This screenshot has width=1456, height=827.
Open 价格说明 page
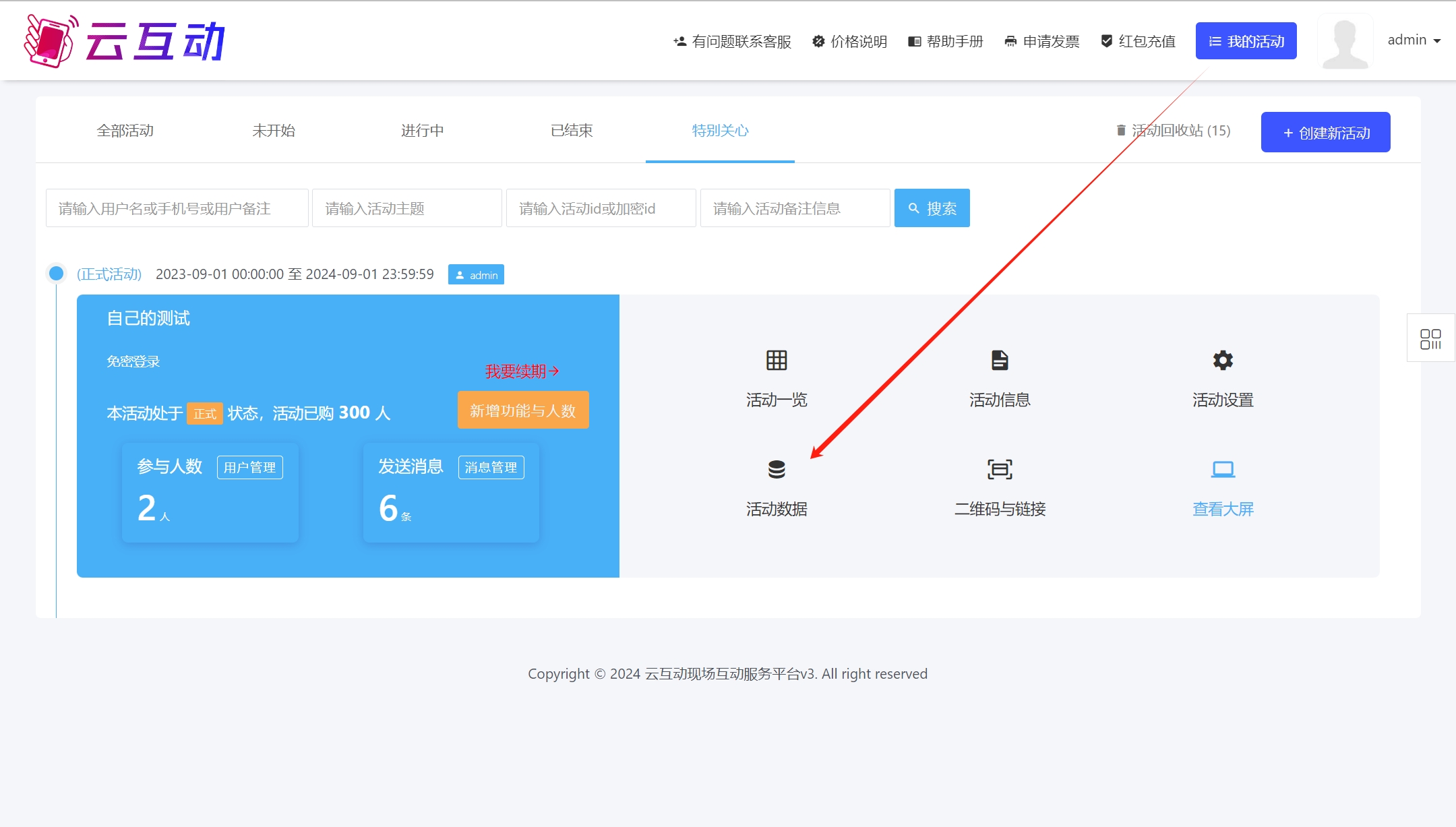pyautogui.click(x=849, y=41)
